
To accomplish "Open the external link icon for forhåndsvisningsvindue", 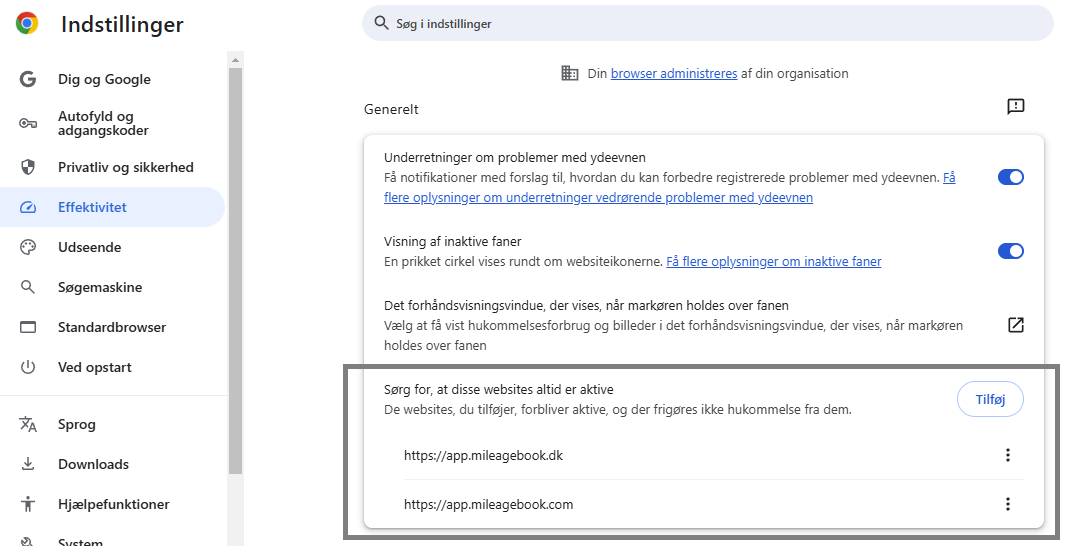I will 1016,325.
